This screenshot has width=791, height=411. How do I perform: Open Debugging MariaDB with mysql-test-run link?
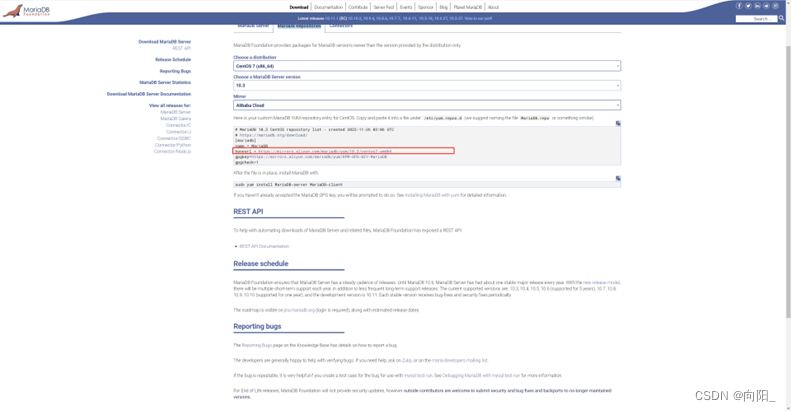pyautogui.click(x=481, y=376)
